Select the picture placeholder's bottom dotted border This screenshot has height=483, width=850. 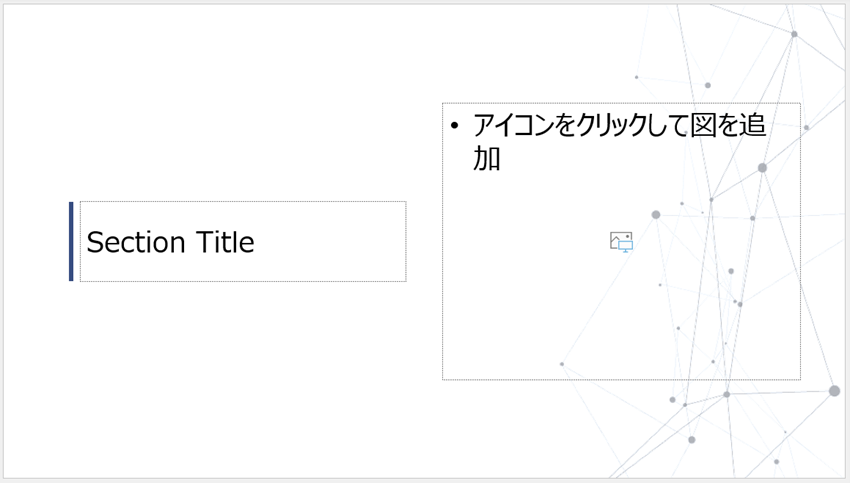620,379
